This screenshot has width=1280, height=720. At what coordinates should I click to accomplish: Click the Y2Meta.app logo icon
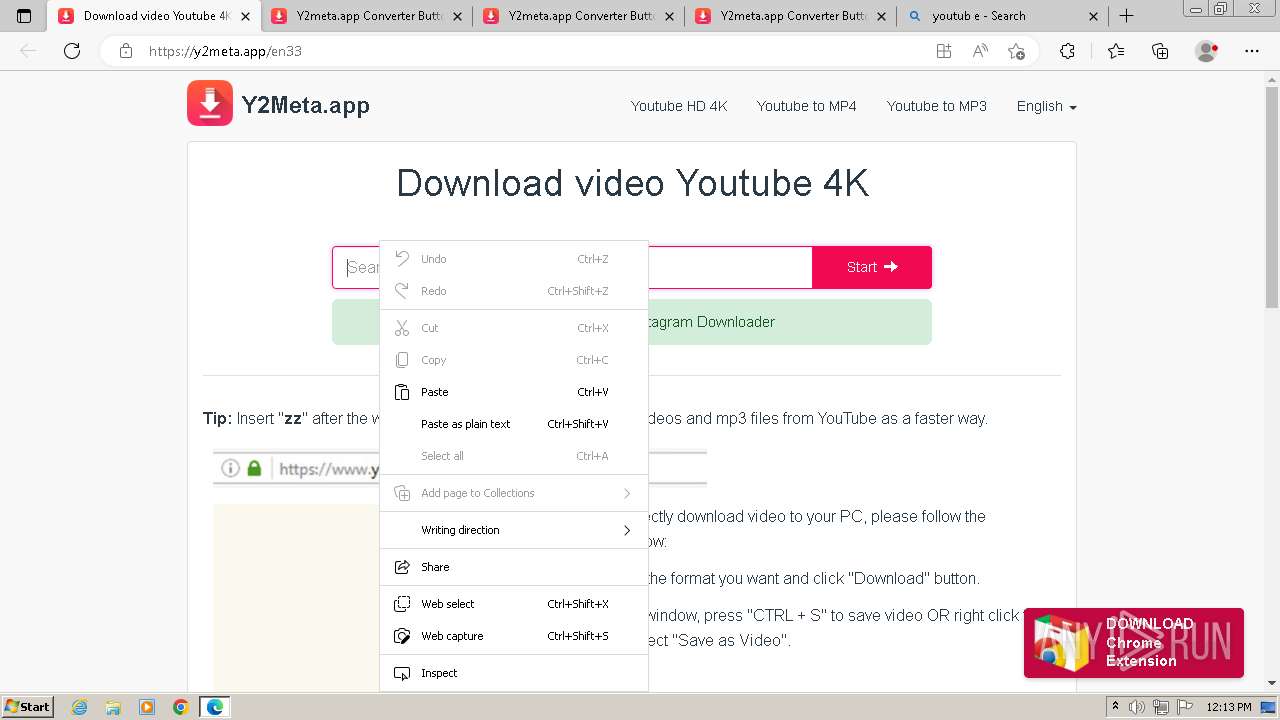(210, 103)
